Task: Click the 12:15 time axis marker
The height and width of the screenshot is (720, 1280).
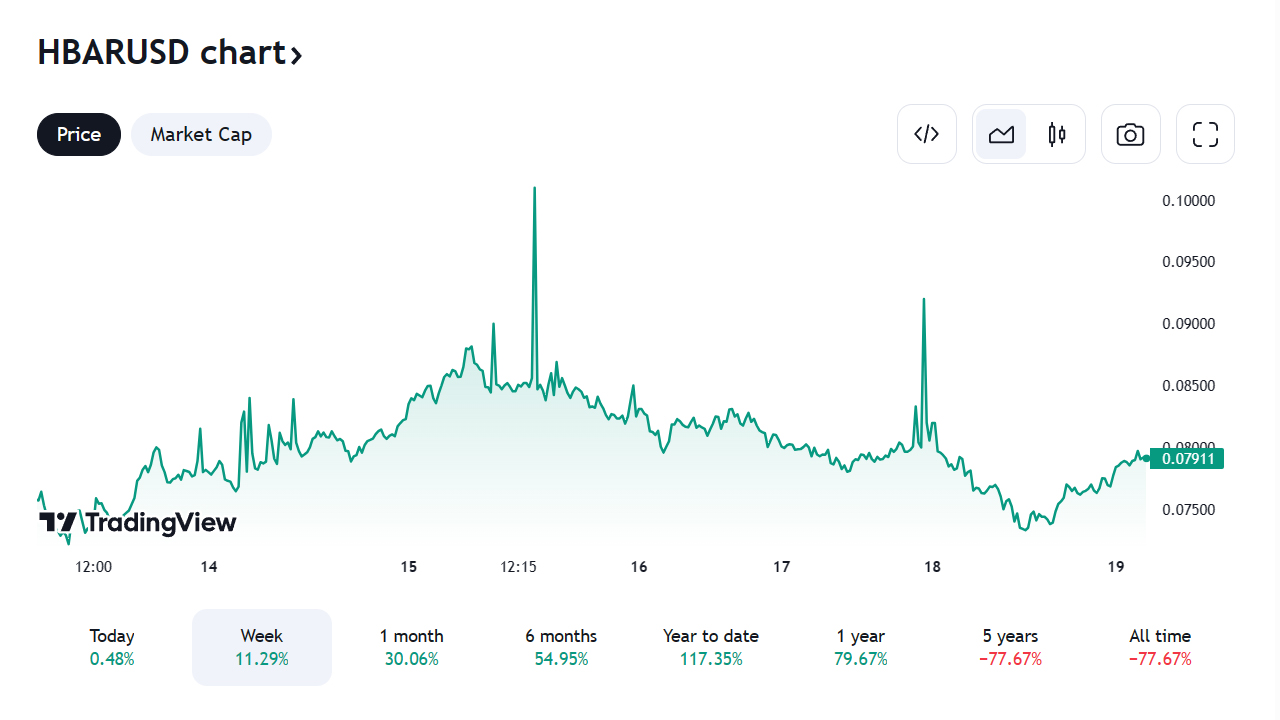Action: click(518, 567)
